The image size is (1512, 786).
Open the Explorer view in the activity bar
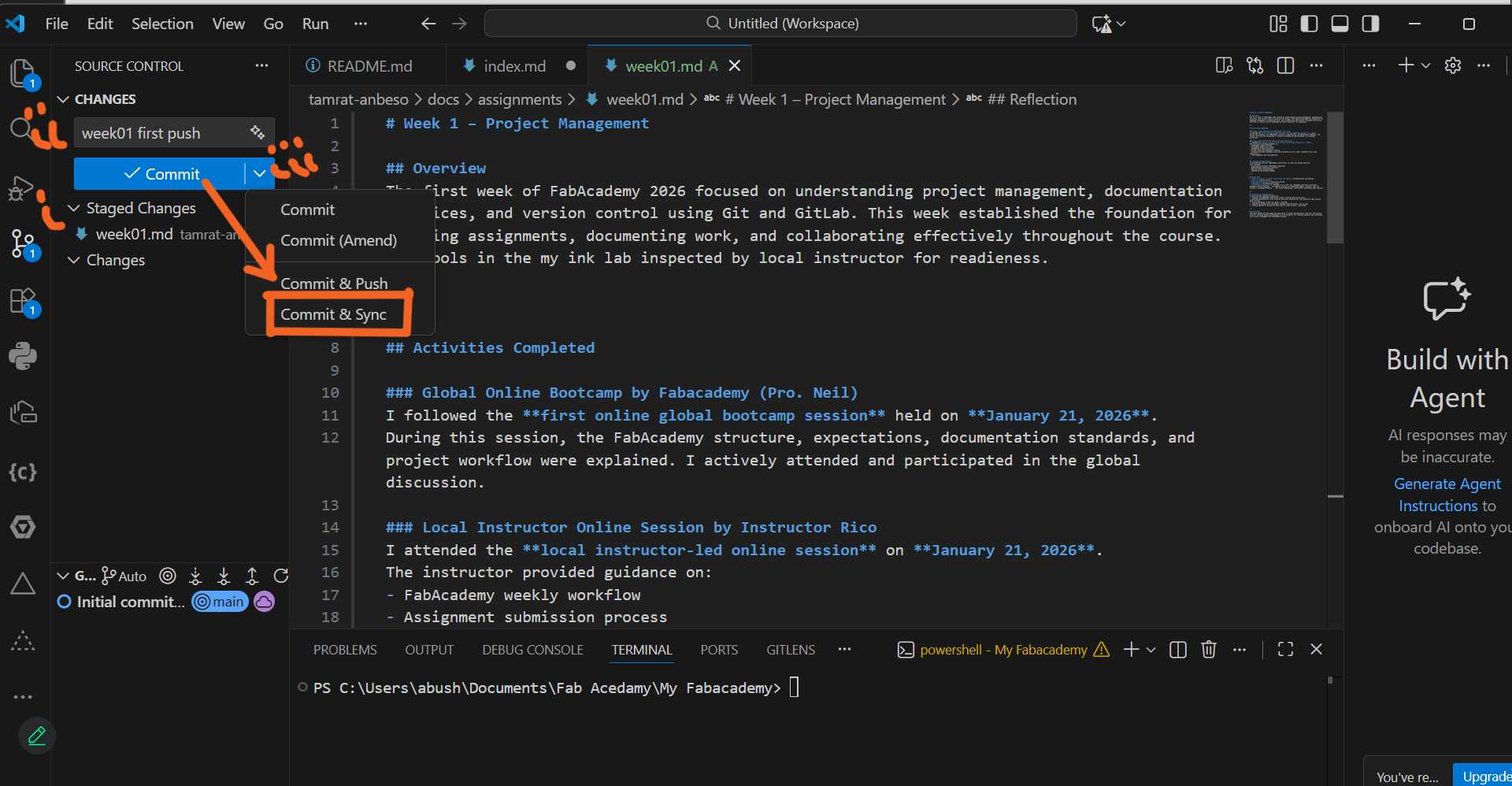pos(24,73)
